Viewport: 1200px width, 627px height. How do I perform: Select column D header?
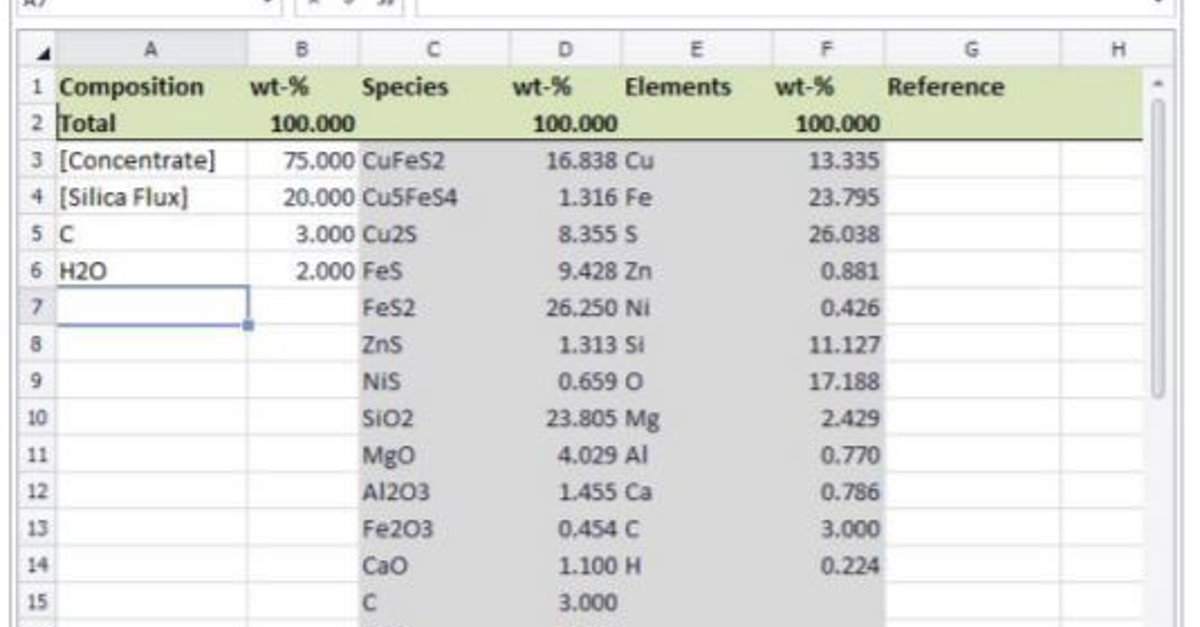pos(566,50)
